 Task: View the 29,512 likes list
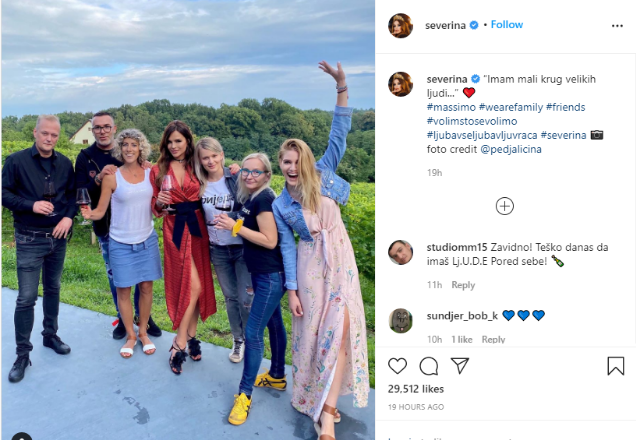(x=416, y=389)
